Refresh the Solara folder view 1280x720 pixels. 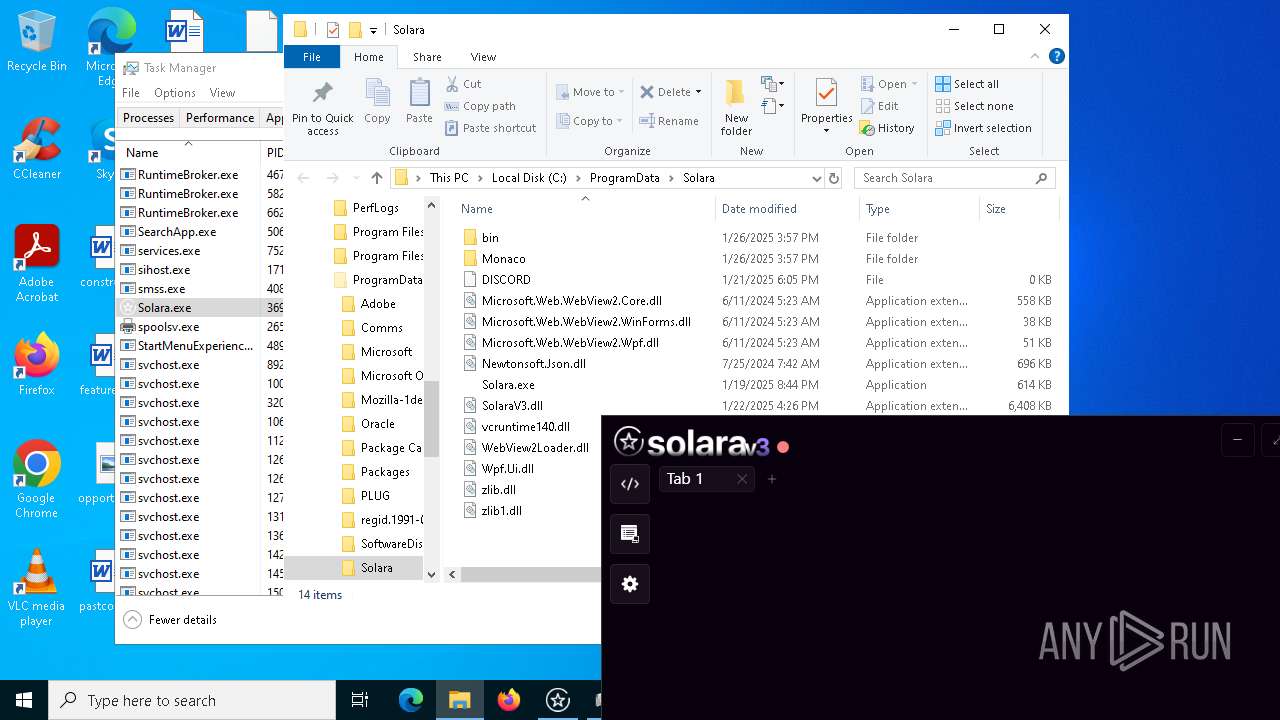[x=834, y=178]
